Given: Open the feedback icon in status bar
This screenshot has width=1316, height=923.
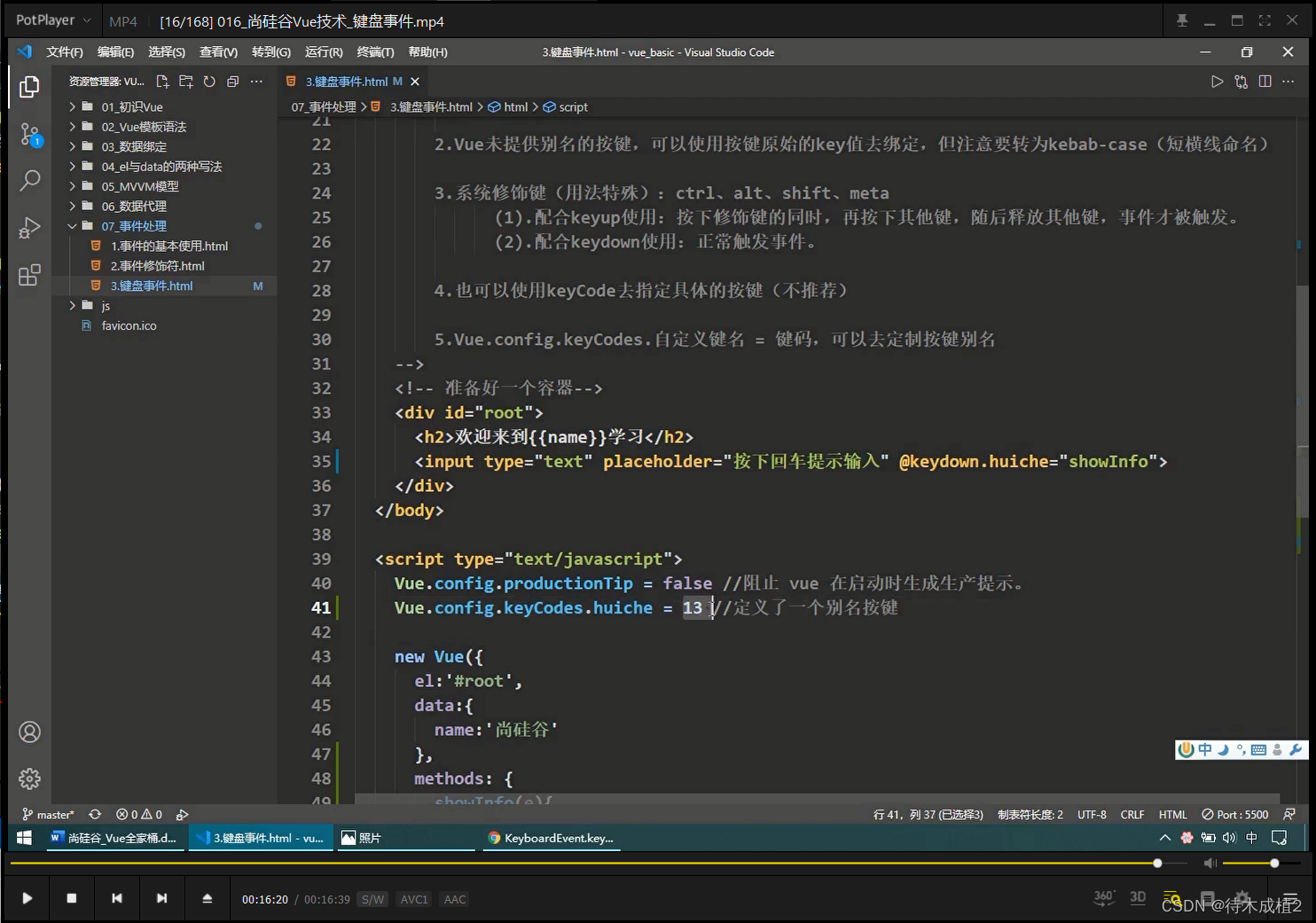Looking at the screenshot, I should pos(1289,814).
